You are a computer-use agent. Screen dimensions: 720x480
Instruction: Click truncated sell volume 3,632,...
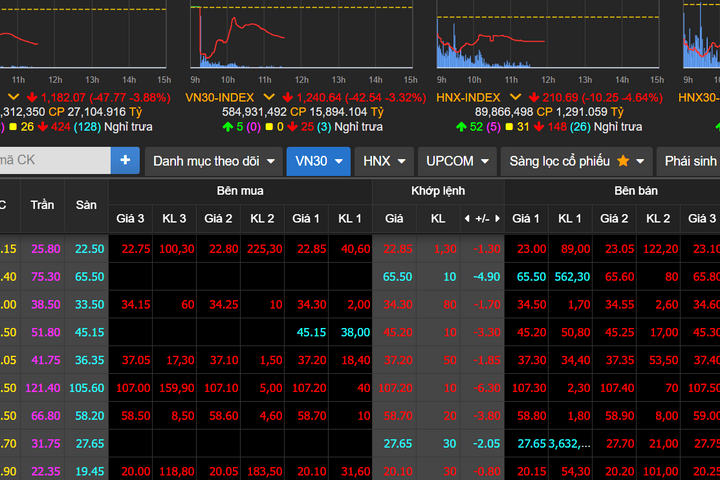[569, 444]
